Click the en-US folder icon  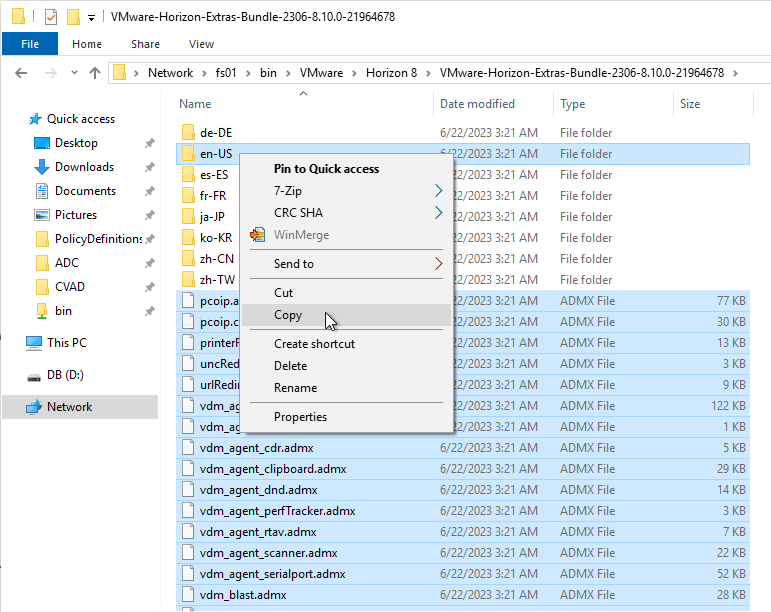tap(188, 154)
